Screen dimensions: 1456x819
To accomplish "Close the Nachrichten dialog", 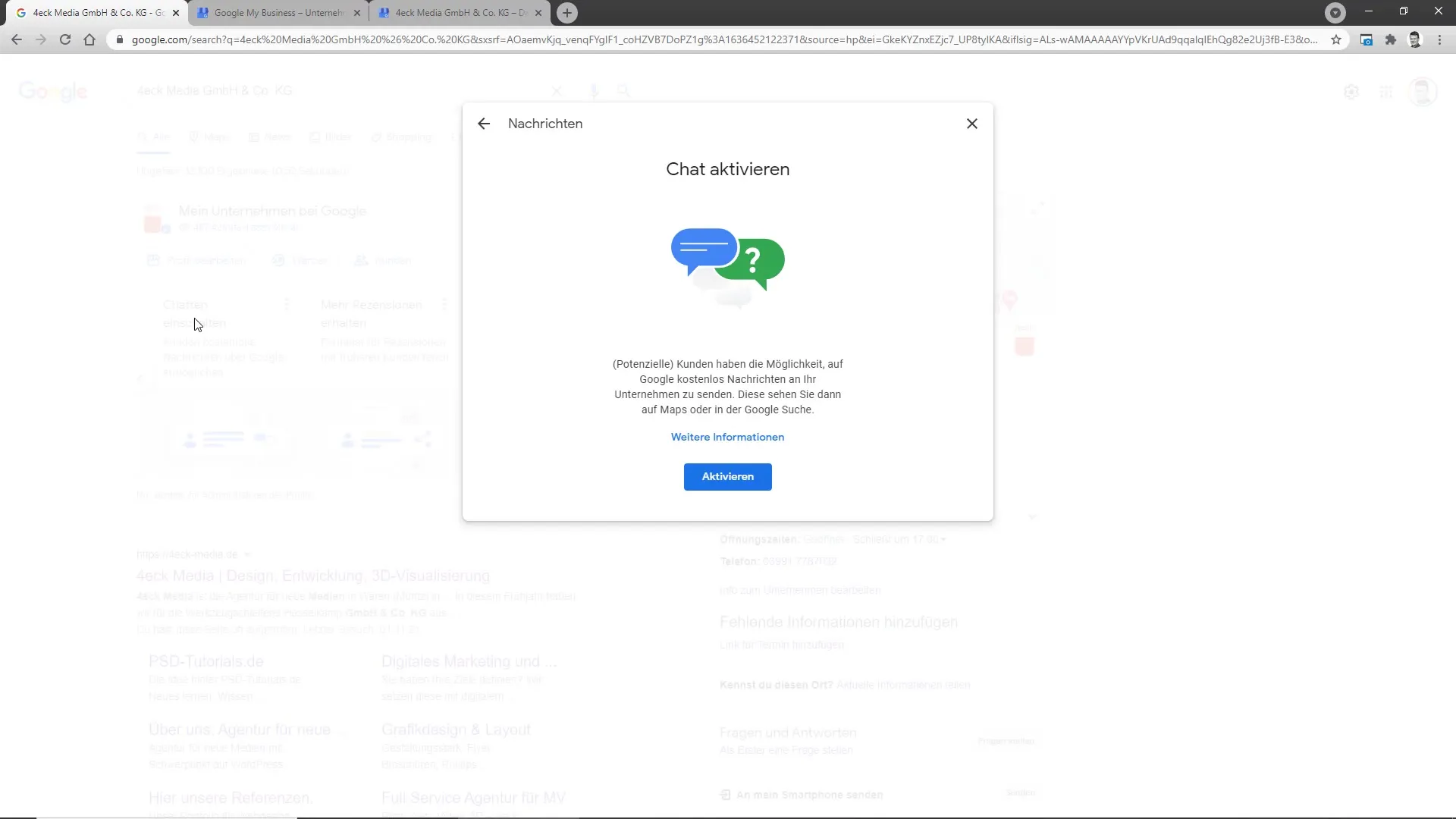I will point(971,124).
